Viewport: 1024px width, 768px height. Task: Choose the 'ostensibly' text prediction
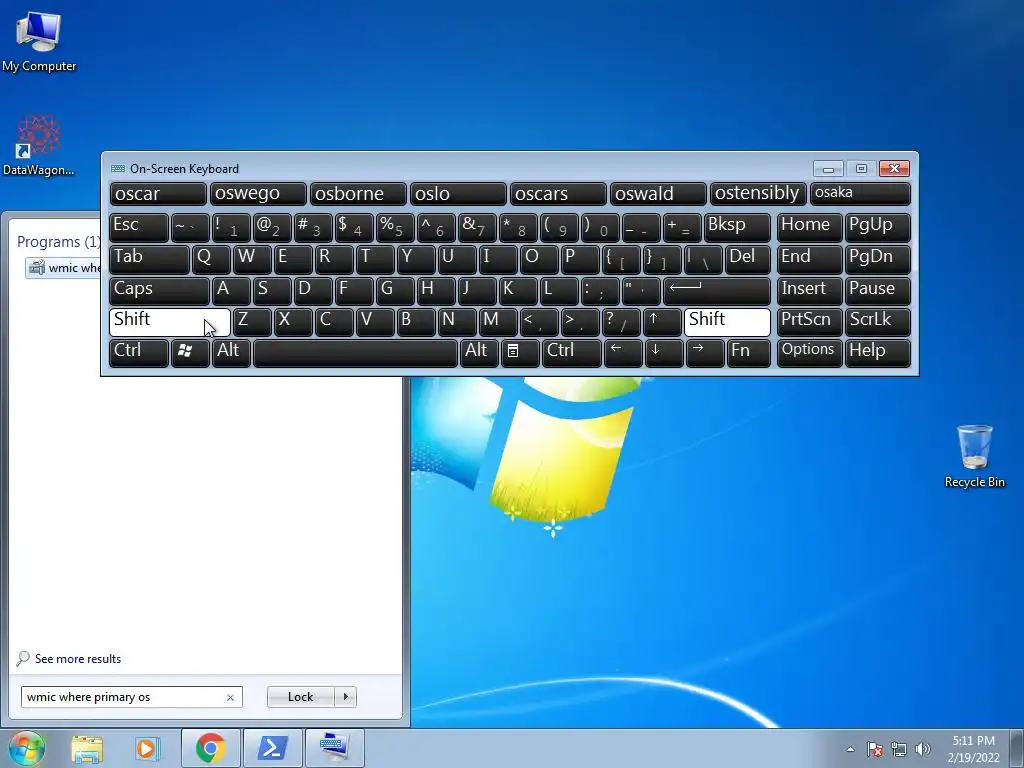tap(758, 193)
